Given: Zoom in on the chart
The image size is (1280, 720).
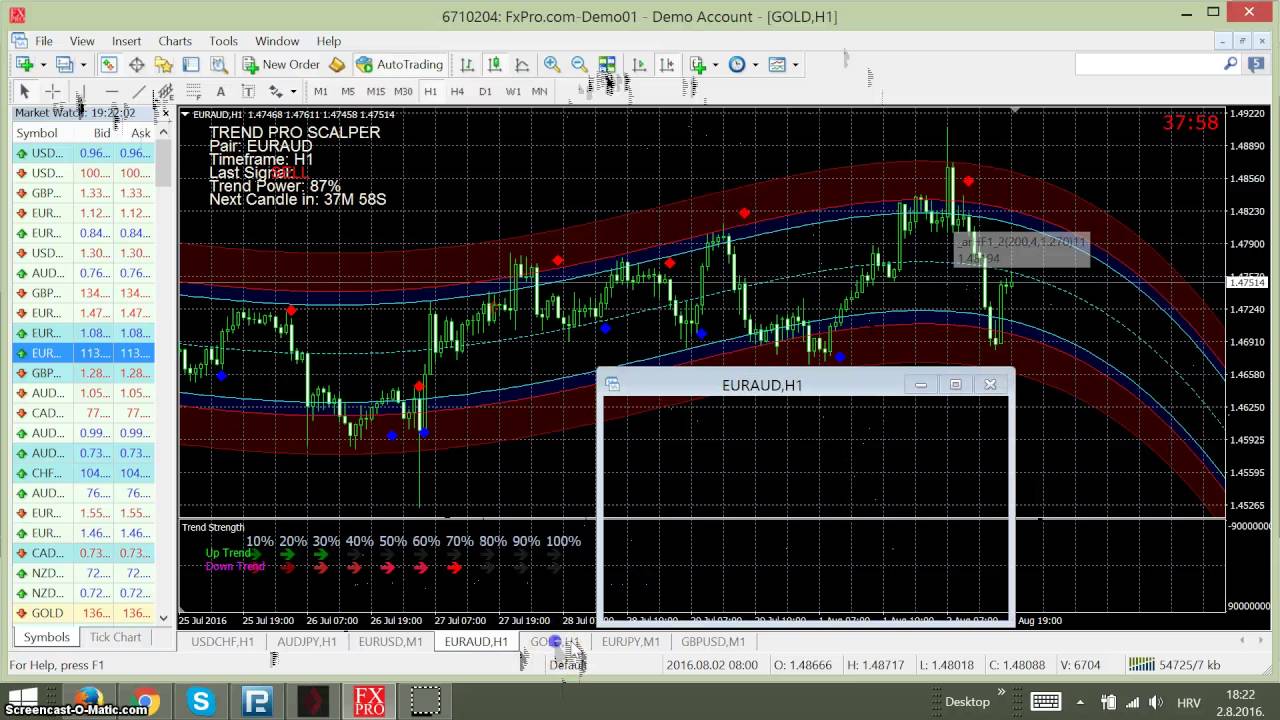Looking at the screenshot, I should 552,64.
